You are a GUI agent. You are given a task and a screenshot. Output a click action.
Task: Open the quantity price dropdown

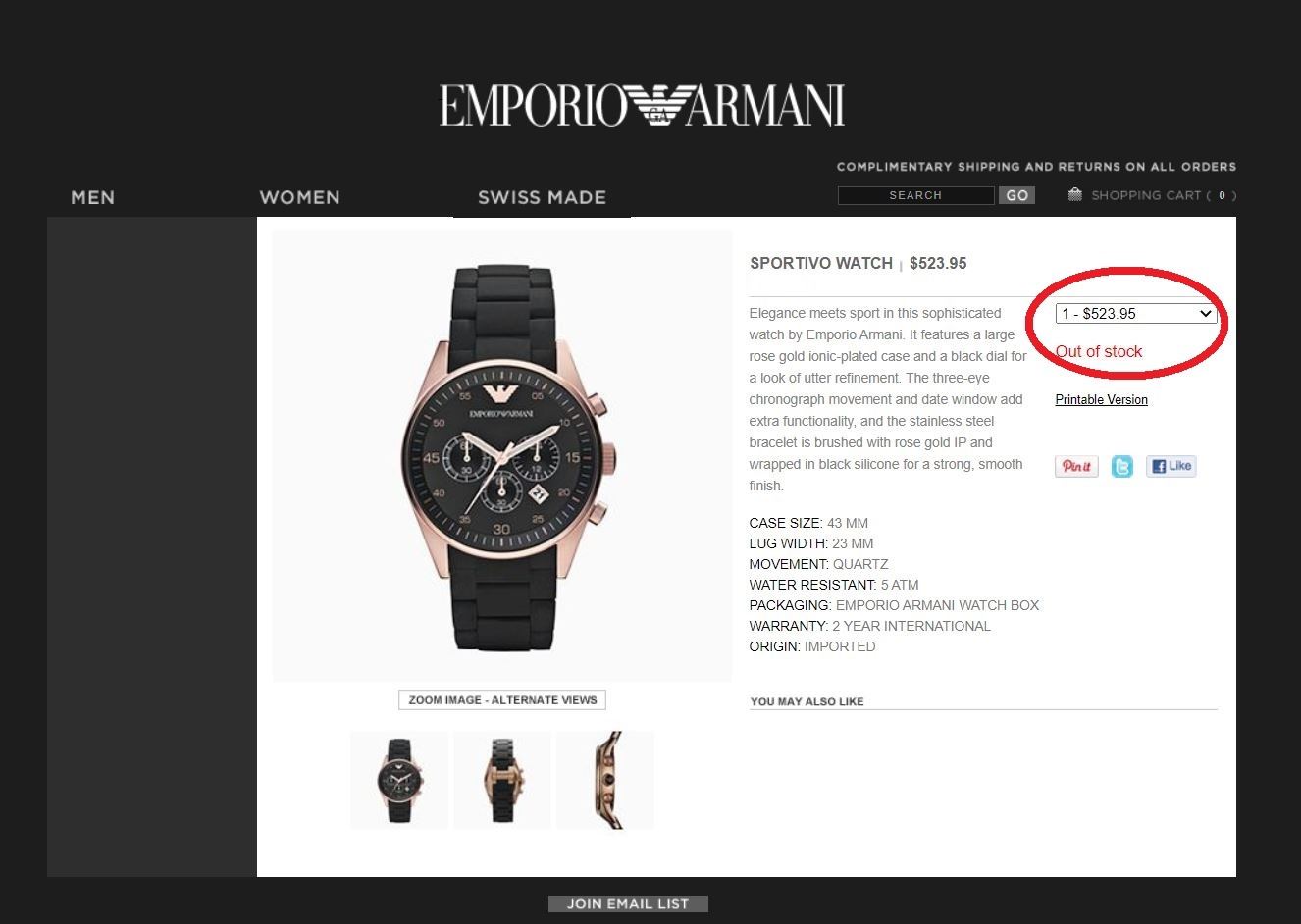1137,314
